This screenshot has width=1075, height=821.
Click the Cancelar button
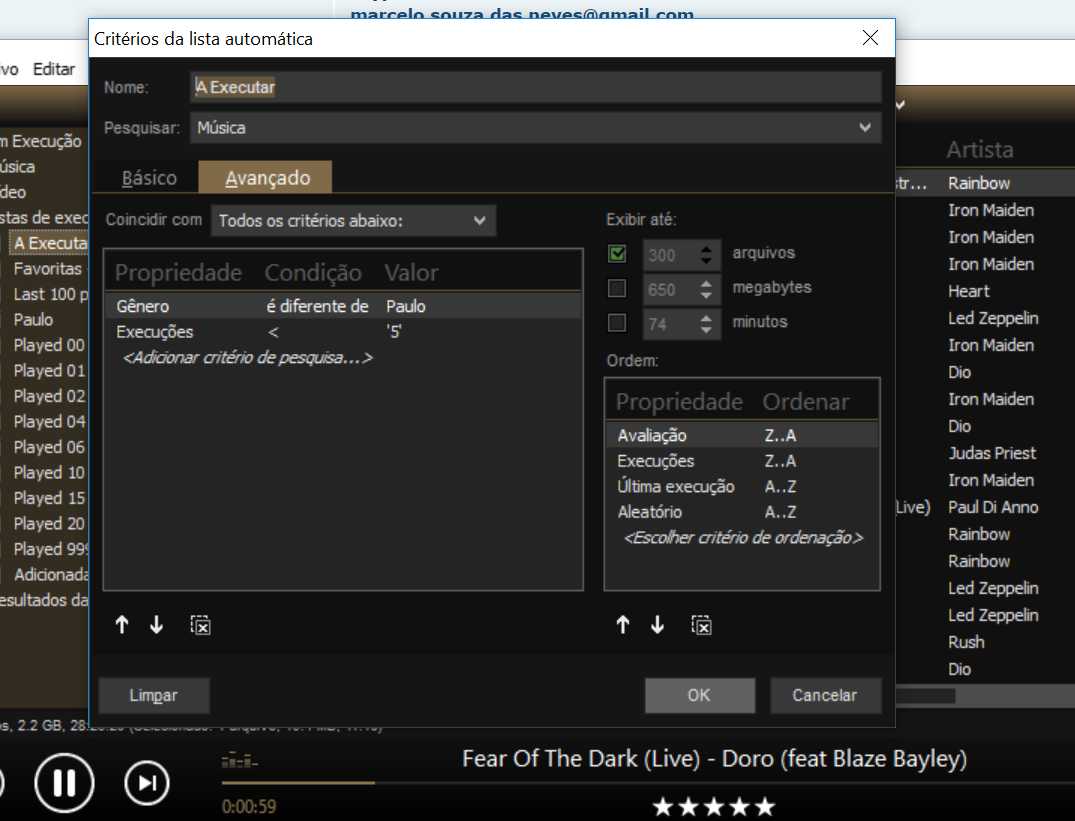tap(825, 696)
